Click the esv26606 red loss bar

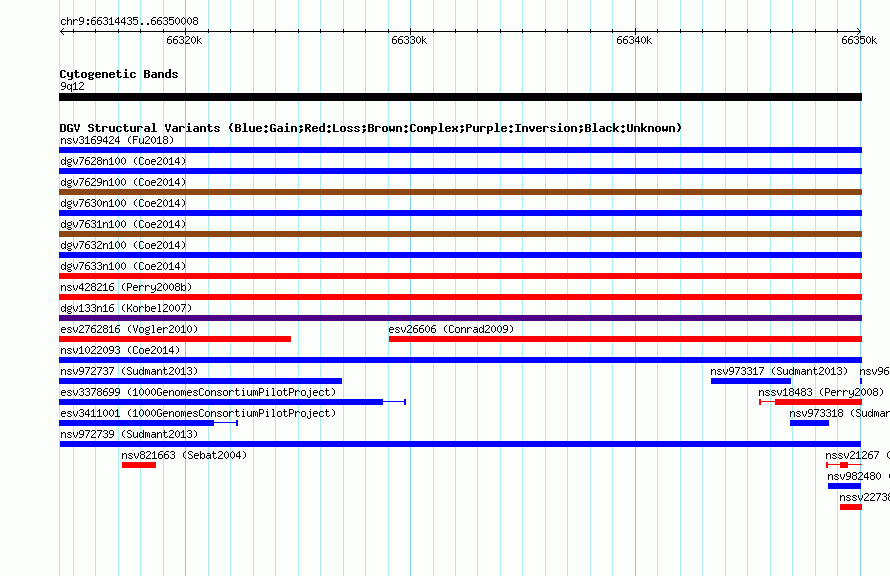point(625,339)
